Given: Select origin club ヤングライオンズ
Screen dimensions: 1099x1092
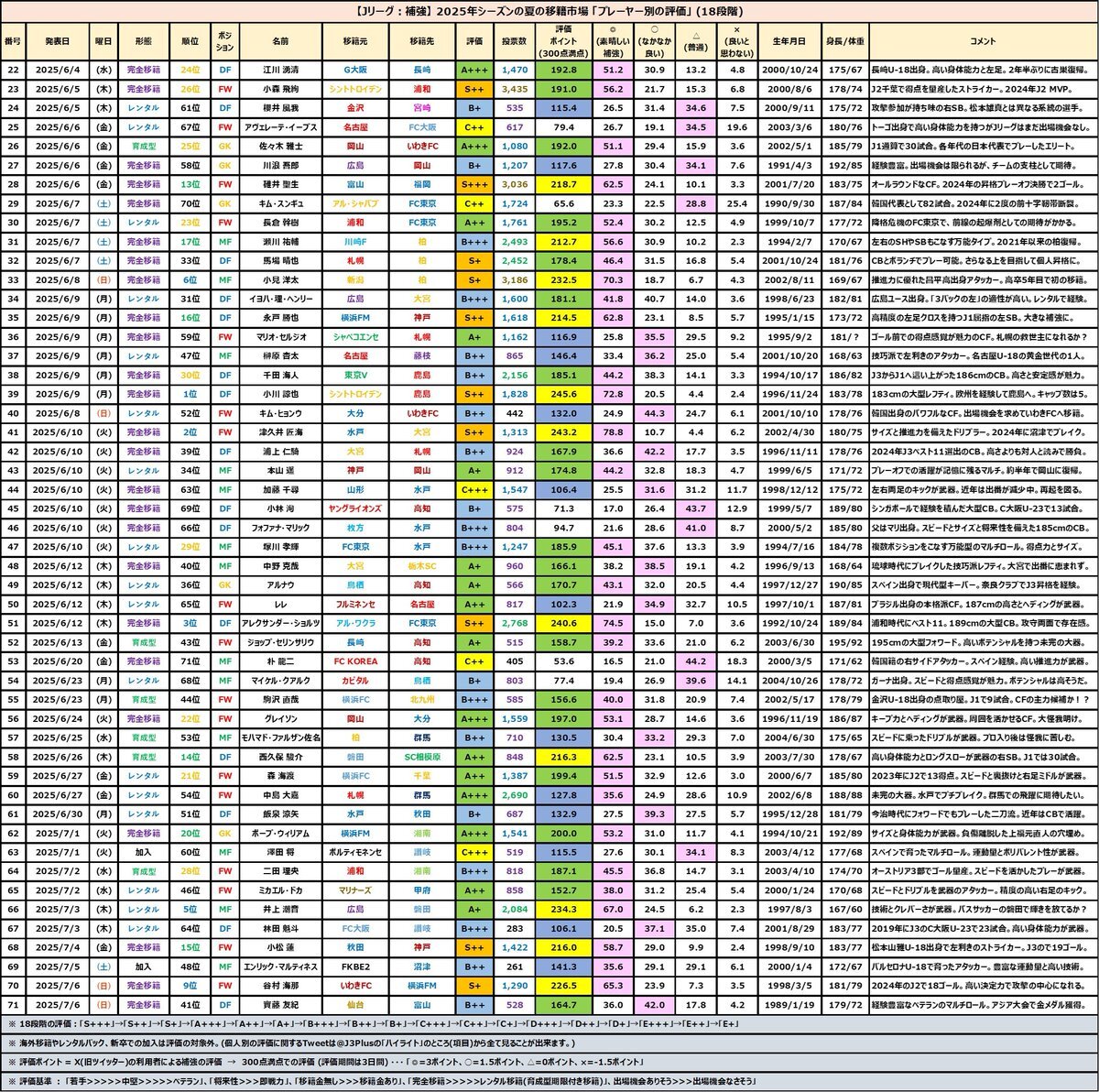Looking at the screenshot, I should point(355,508).
